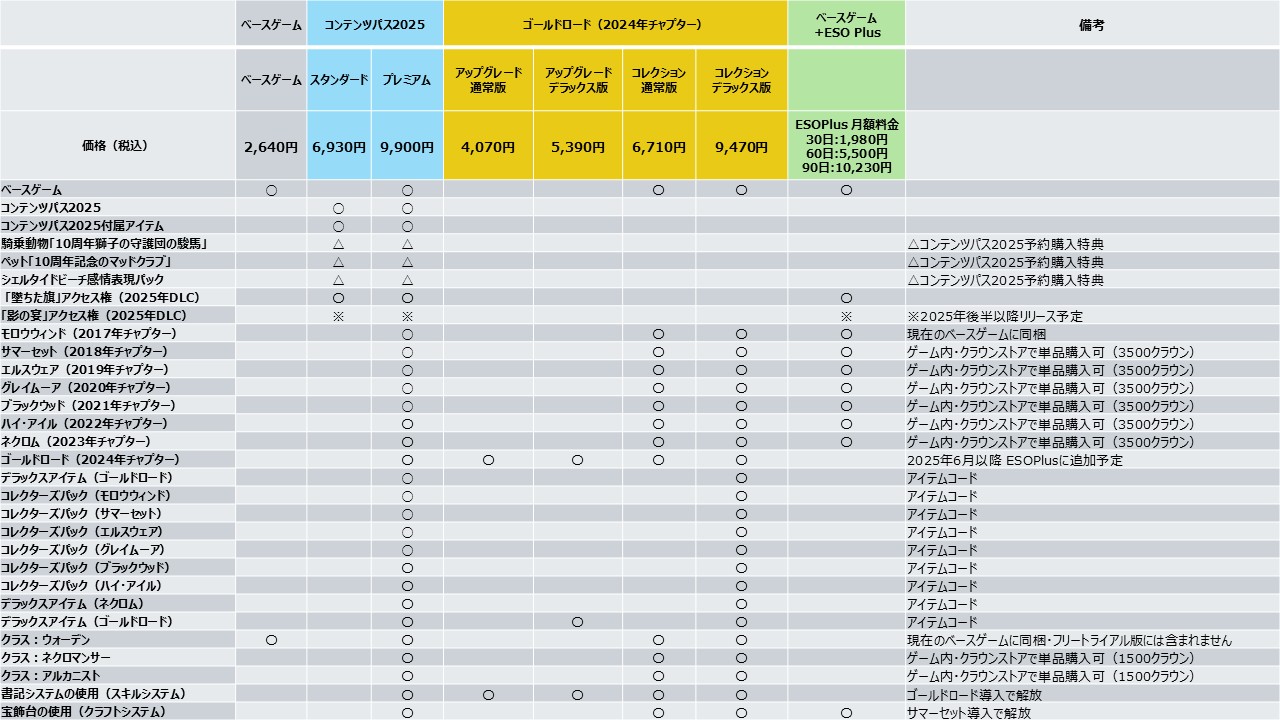Select the モロウウィンド（2017年チャプター） row label
This screenshot has height=720, width=1280.
point(89,334)
